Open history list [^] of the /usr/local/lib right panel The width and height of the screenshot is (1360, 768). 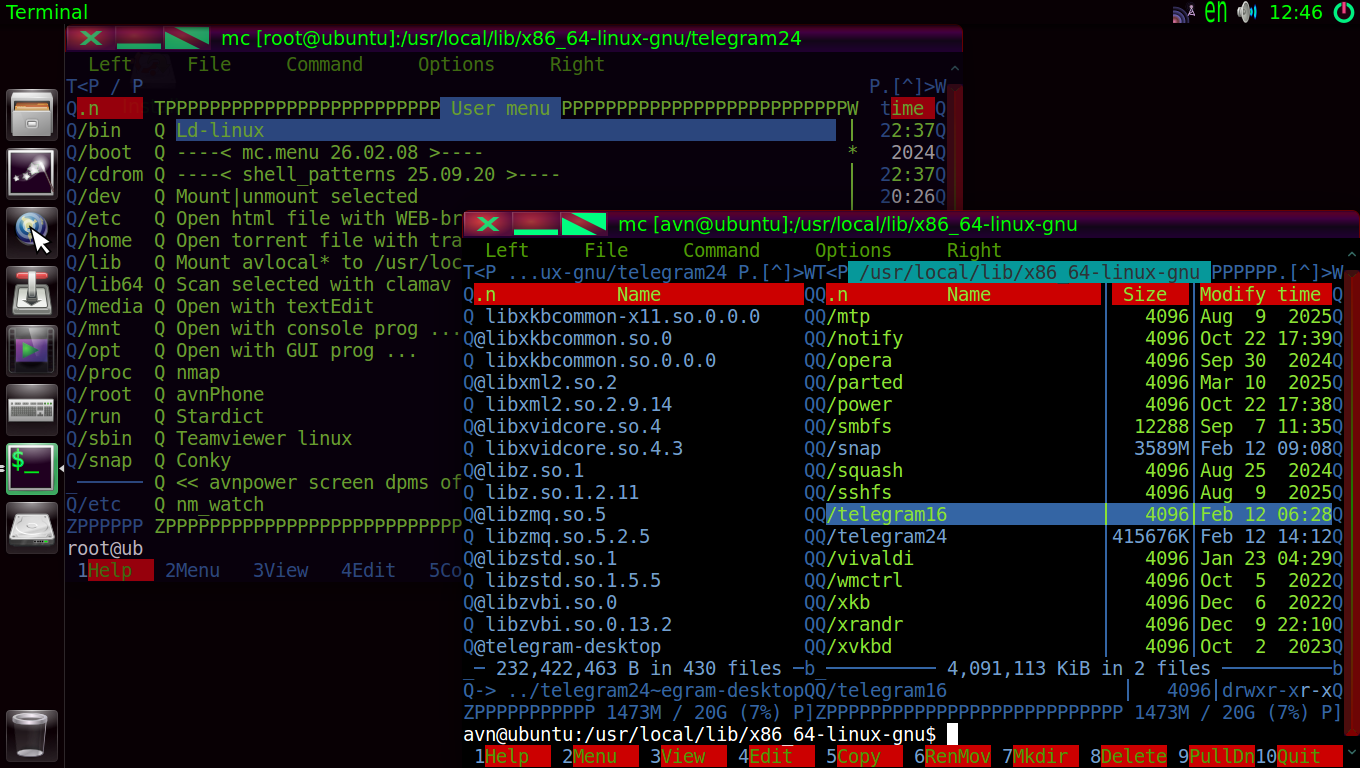[x=1303, y=272]
